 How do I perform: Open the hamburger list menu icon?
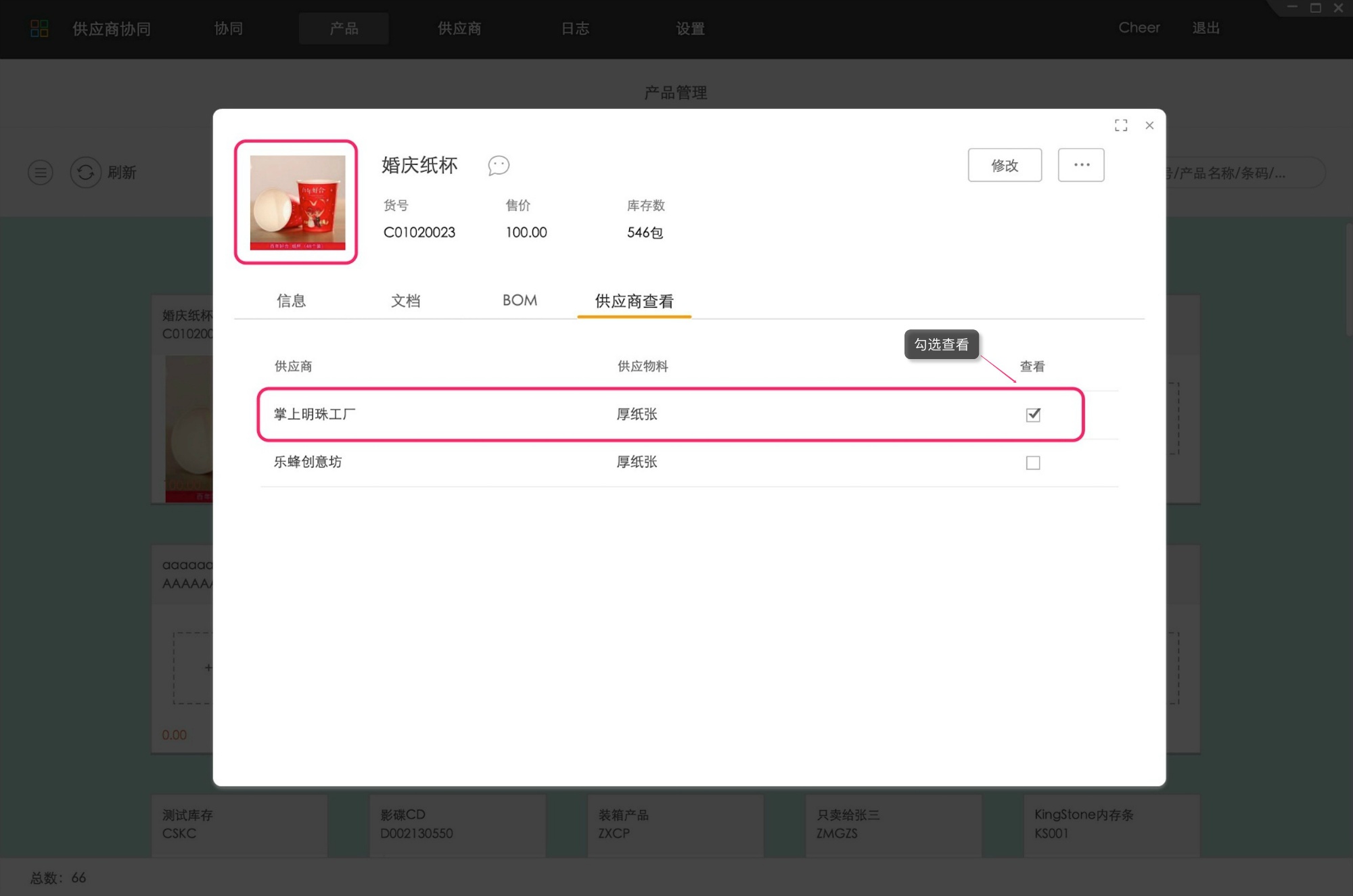[41, 172]
